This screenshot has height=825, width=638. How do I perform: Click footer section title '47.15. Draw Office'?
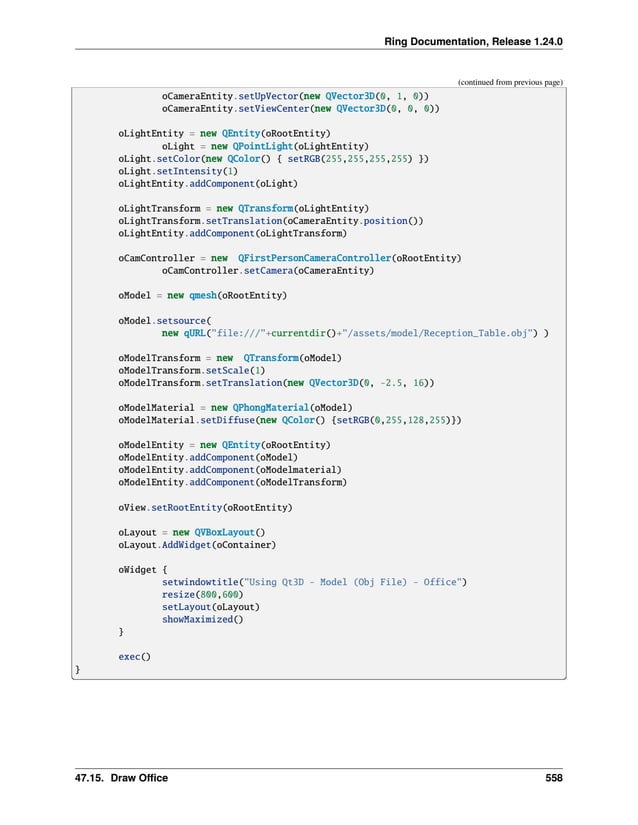121,778
